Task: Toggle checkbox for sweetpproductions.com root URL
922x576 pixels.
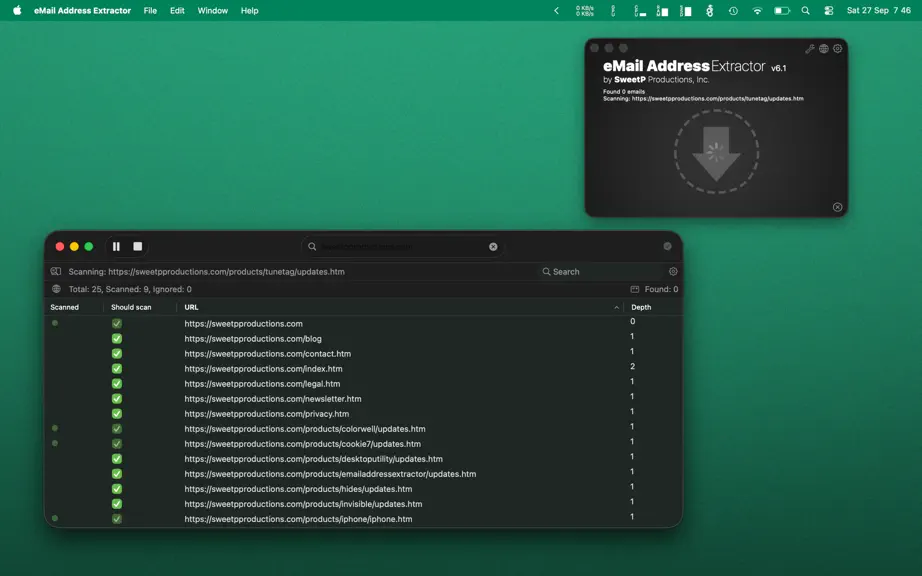Action: coord(117,323)
